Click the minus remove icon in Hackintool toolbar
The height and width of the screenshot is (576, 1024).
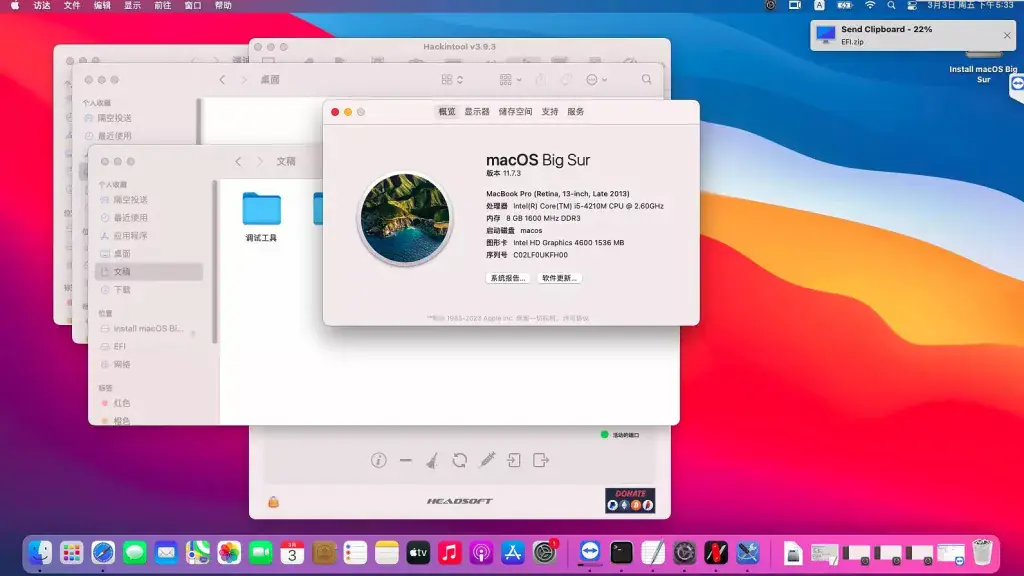point(406,460)
